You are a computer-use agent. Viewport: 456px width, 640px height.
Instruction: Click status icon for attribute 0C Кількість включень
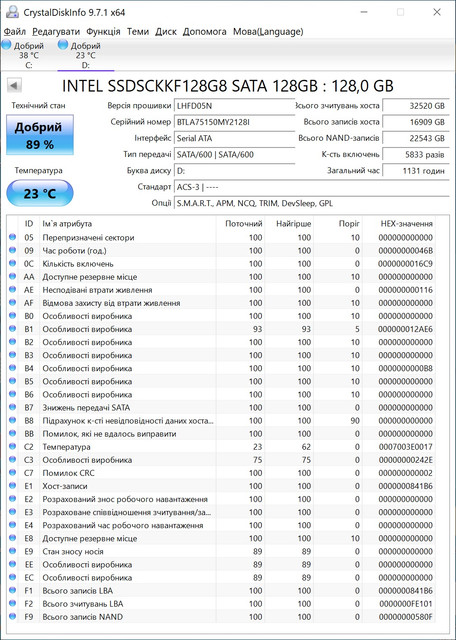[x=13, y=263]
